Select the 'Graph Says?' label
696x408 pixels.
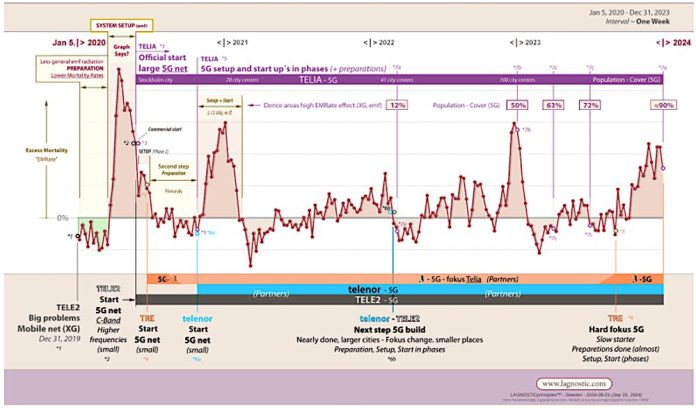pos(122,50)
